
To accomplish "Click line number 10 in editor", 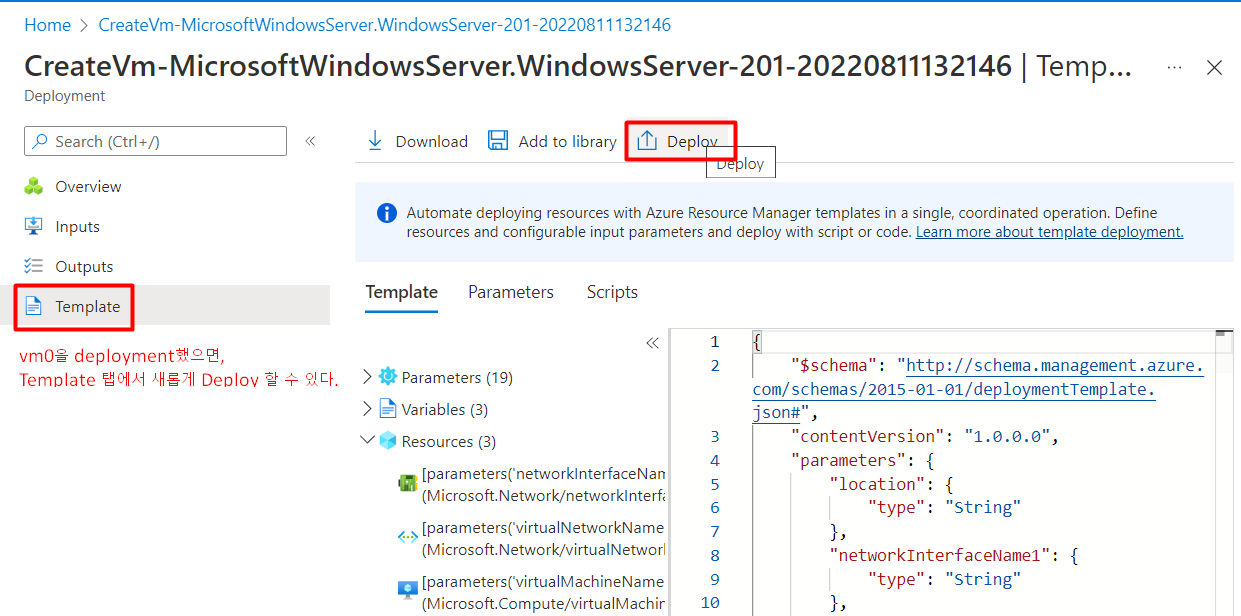I will tap(710, 602).
